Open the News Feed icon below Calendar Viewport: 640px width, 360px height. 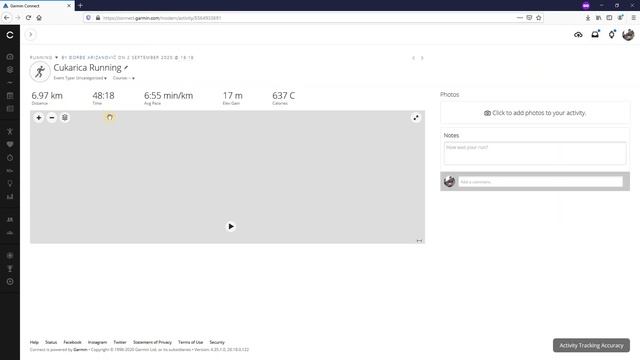tap(10, 109)
